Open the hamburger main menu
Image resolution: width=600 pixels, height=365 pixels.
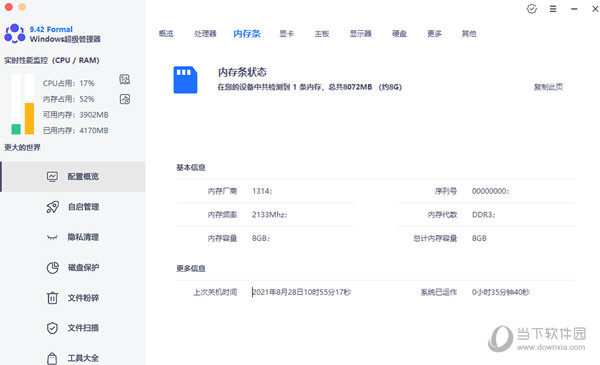pos(553,9)
